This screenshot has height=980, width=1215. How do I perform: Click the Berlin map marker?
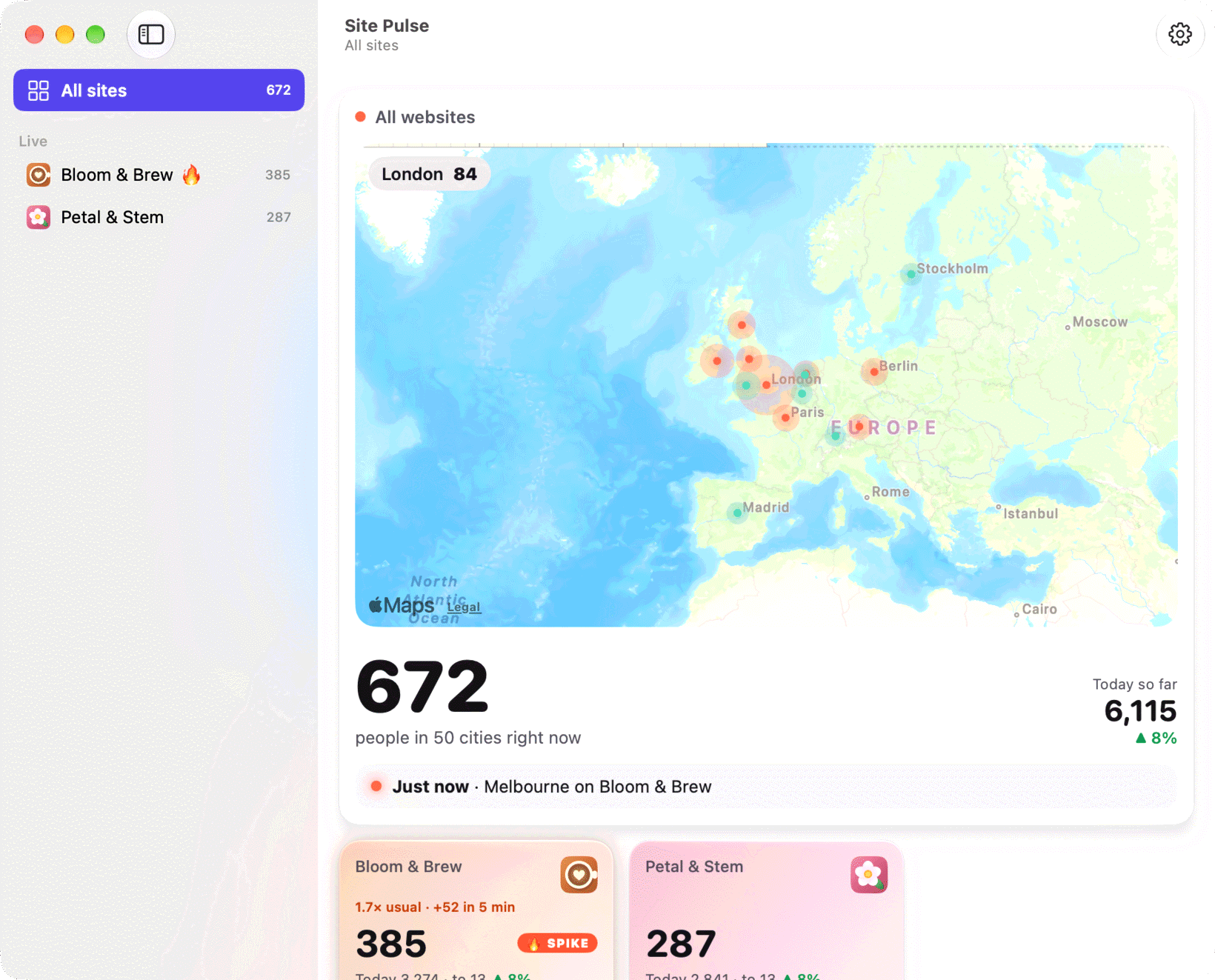click(874, 371)
